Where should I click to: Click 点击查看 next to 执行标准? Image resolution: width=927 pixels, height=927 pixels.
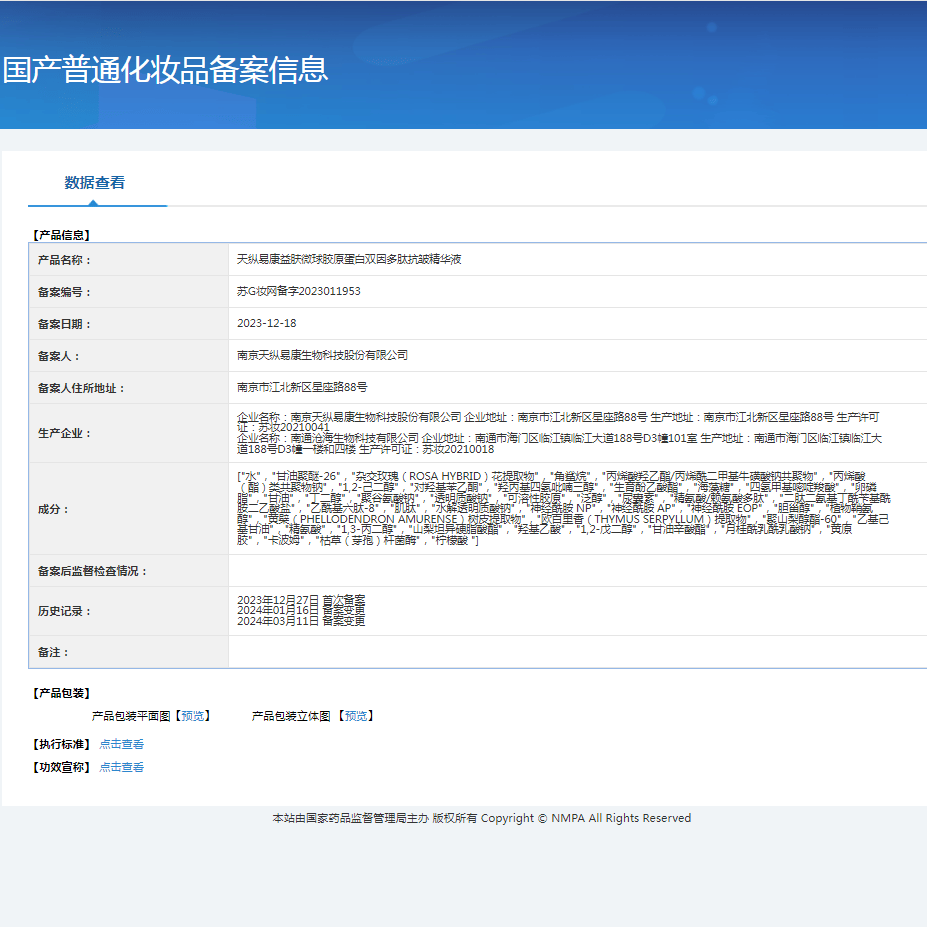[121, 744]
